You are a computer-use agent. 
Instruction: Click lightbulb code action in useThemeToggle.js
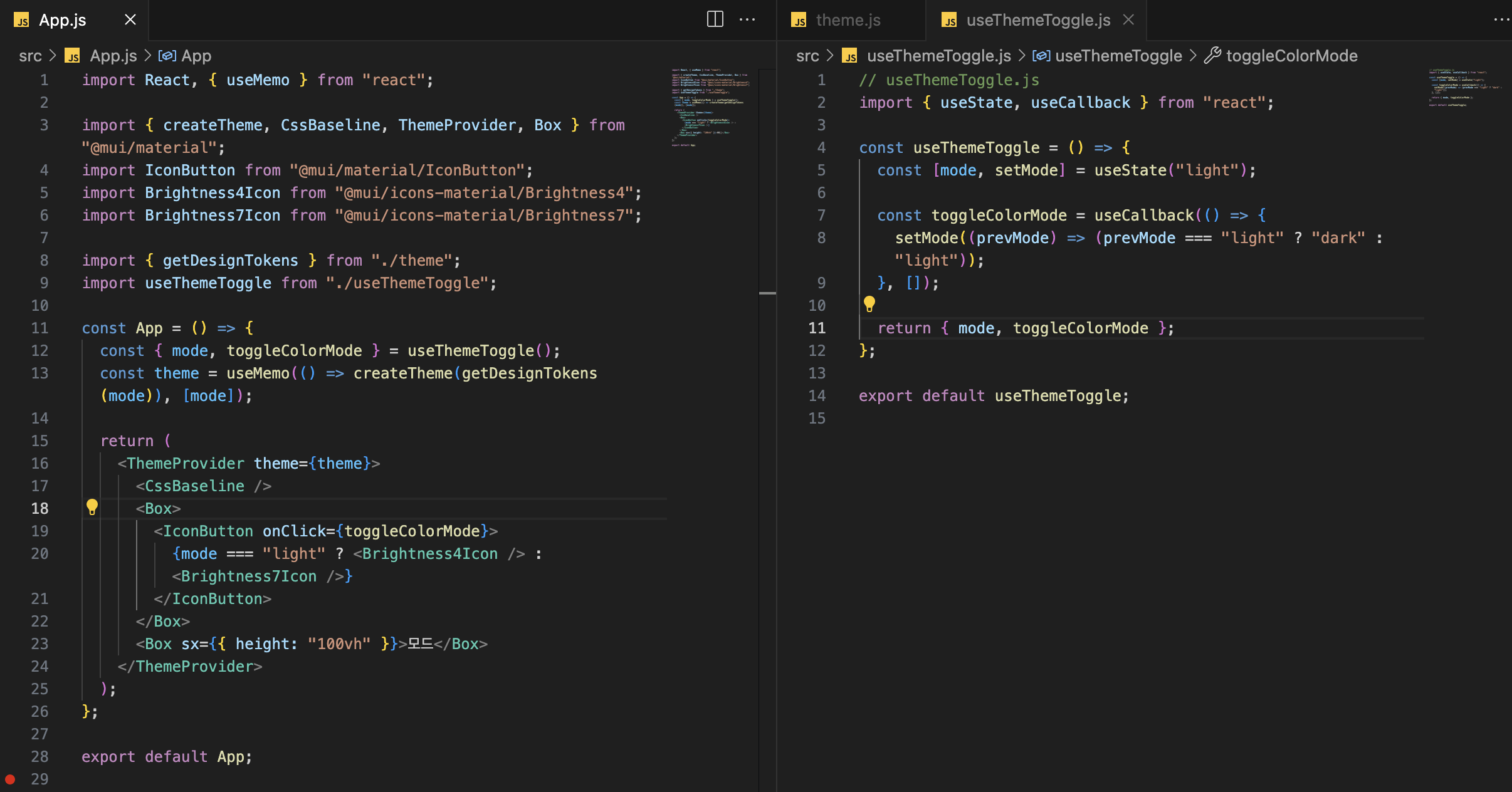pos(869,305)
